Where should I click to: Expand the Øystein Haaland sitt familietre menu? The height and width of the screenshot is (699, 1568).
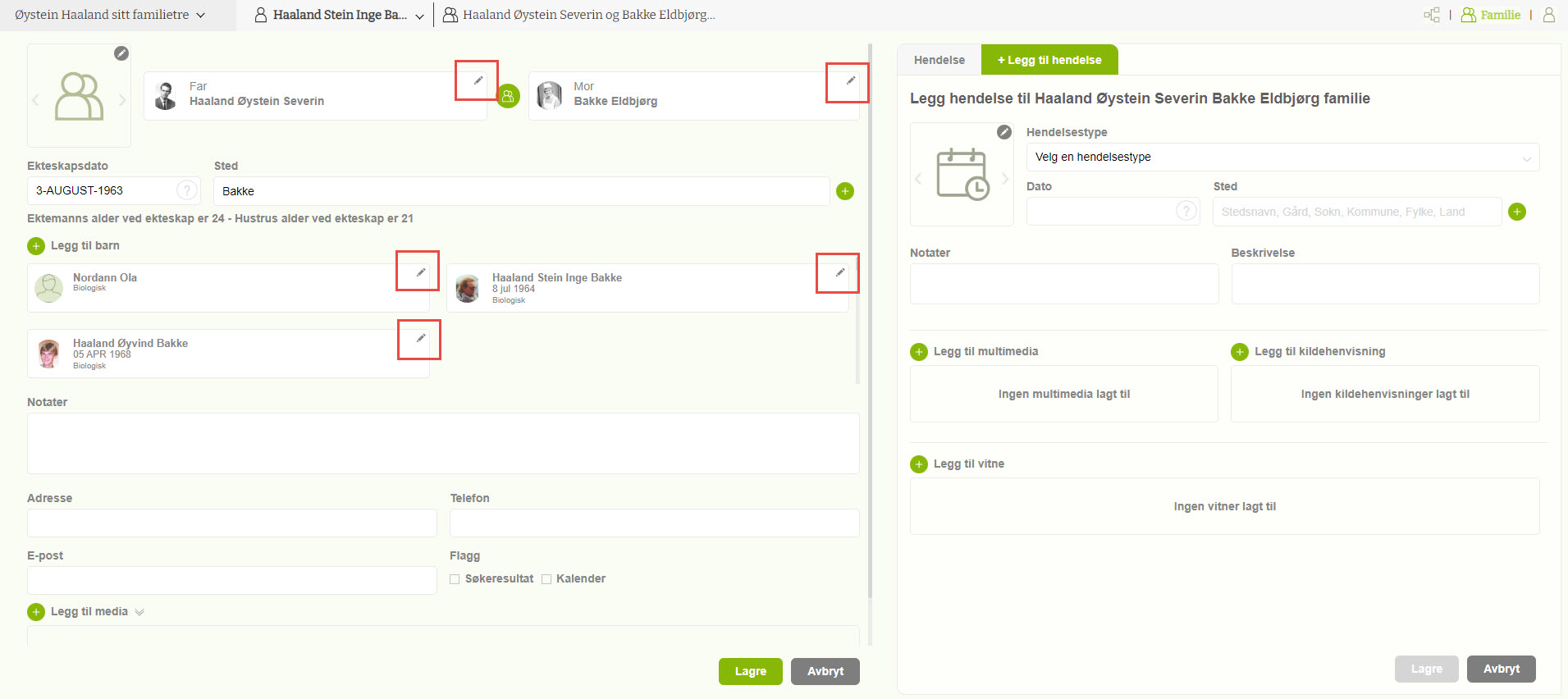pos(110,15)
